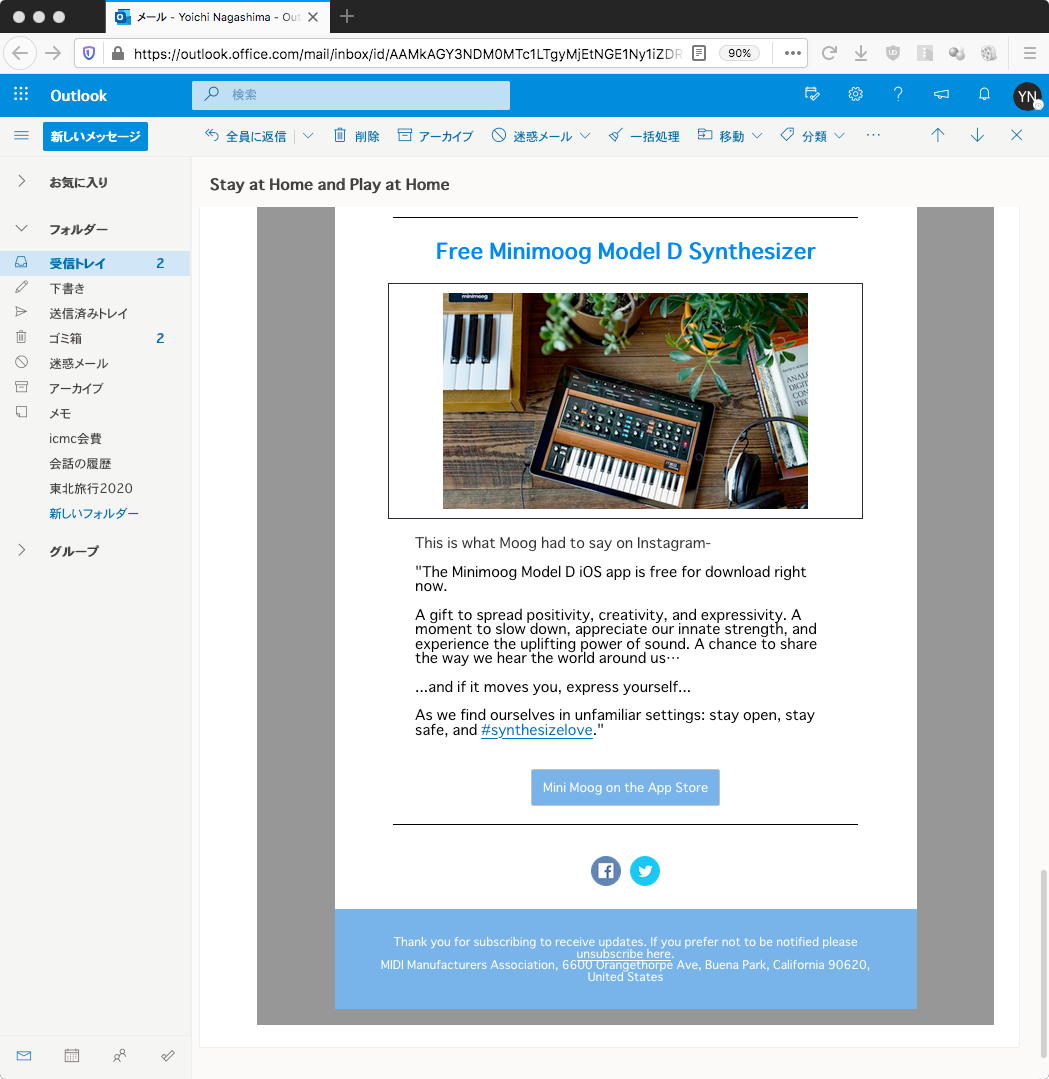1049x1079 pixels.
Task: Open a new browser tab with plus
Action: pyautogui.click(x=347, y=16)
